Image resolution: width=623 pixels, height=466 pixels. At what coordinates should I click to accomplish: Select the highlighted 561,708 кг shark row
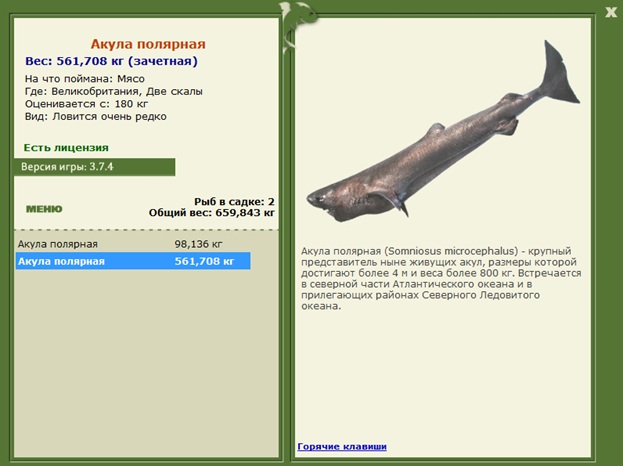[x=132, y=261]
